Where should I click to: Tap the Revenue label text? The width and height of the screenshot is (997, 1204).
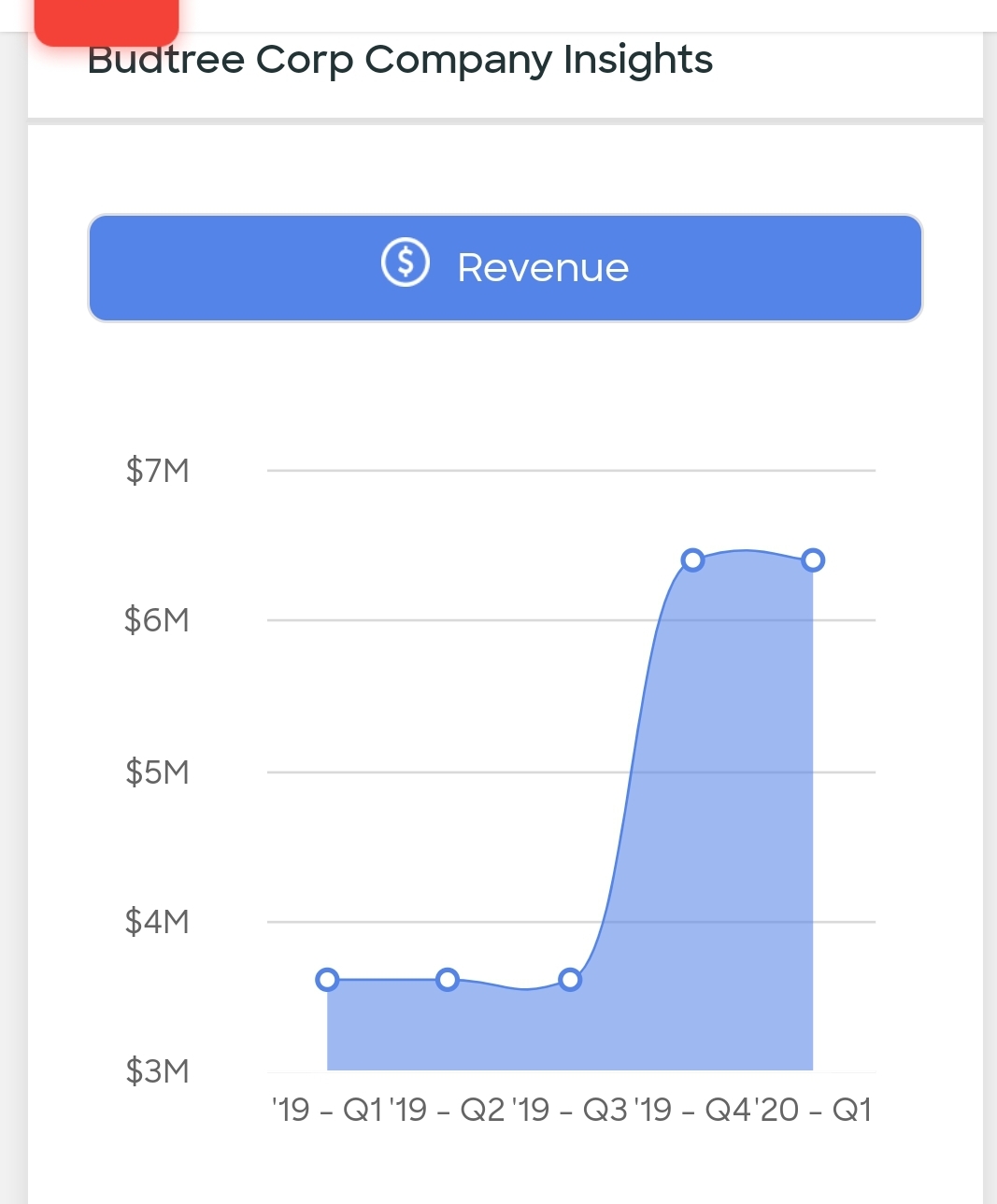point(543,268)
